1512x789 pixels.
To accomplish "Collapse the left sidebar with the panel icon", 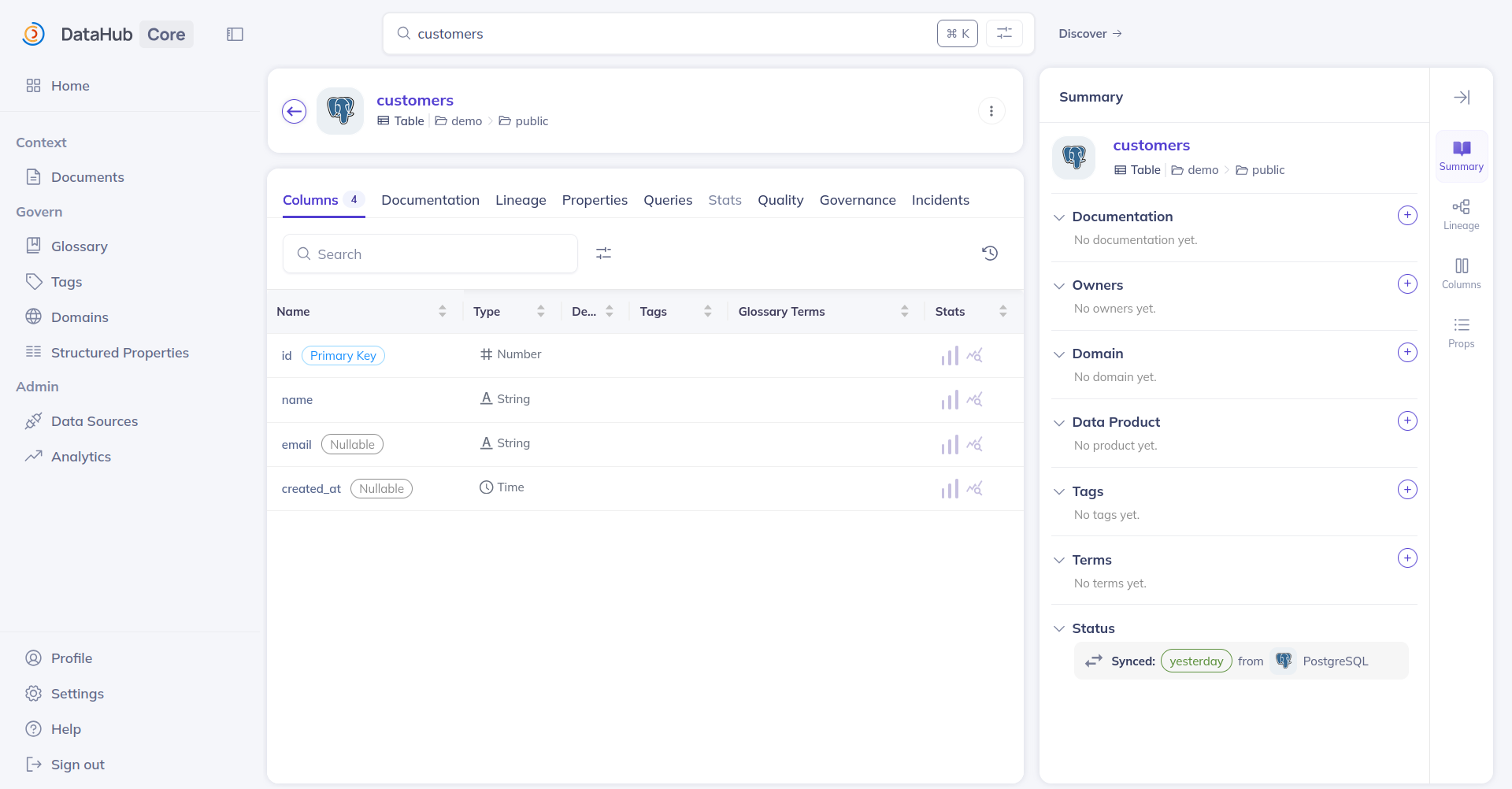I will point(235,34).
